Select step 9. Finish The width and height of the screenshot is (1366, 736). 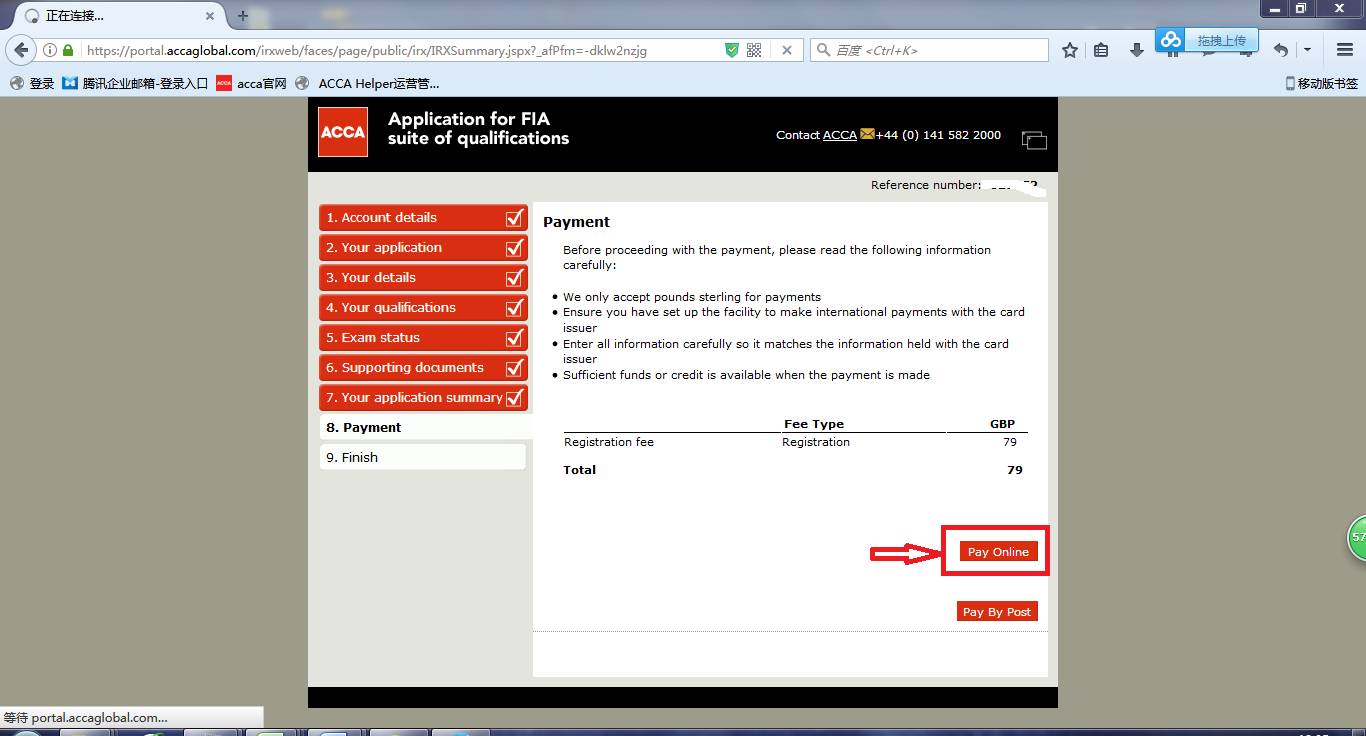[360, 457]
